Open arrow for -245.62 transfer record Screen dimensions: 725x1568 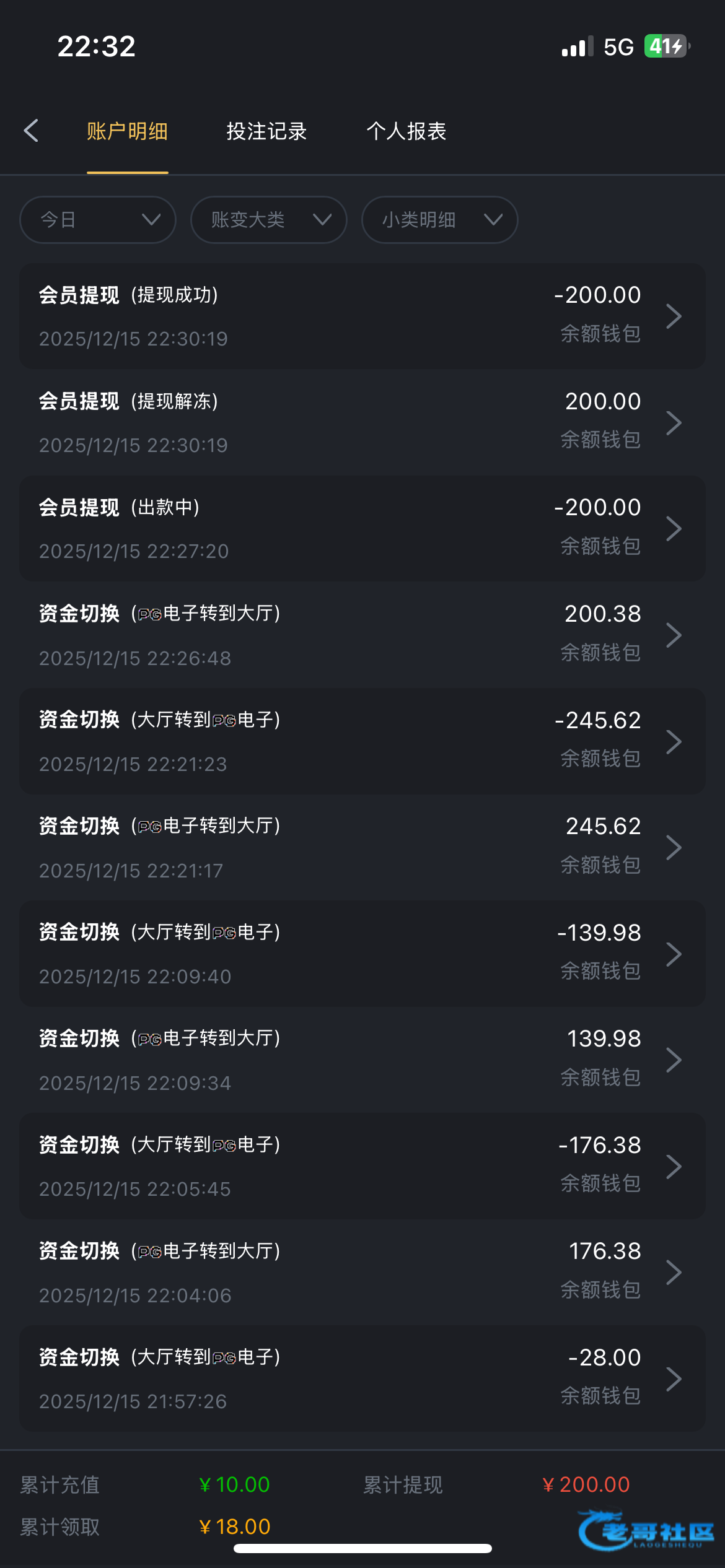pyautogui.click(x=674, y=741)
